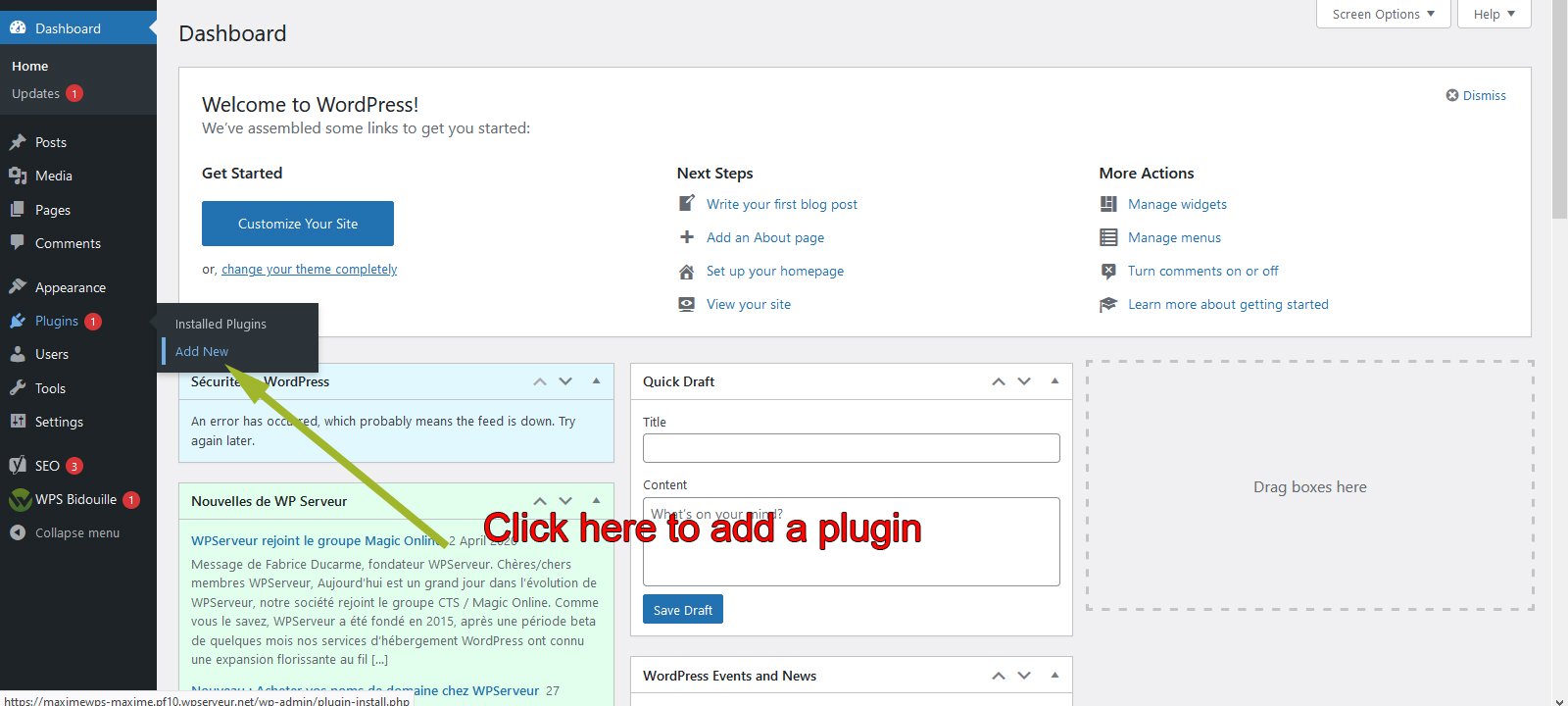The image size is (1568, 706).
Task: Click the Quick Draft Title input field
Action: coord(851,448)
